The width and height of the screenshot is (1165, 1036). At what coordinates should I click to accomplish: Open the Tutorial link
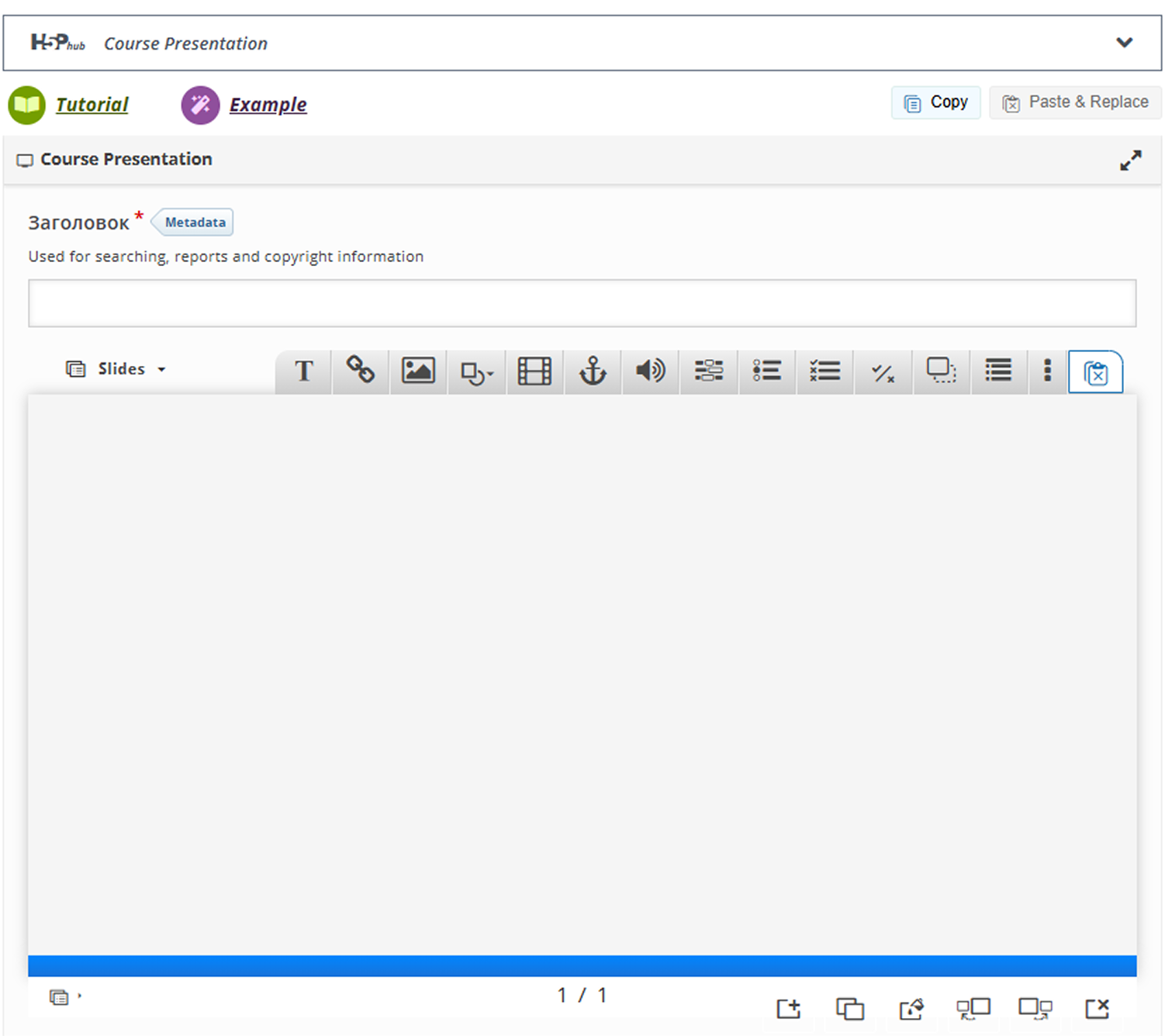pyautogui.click(x=92, y=105)
